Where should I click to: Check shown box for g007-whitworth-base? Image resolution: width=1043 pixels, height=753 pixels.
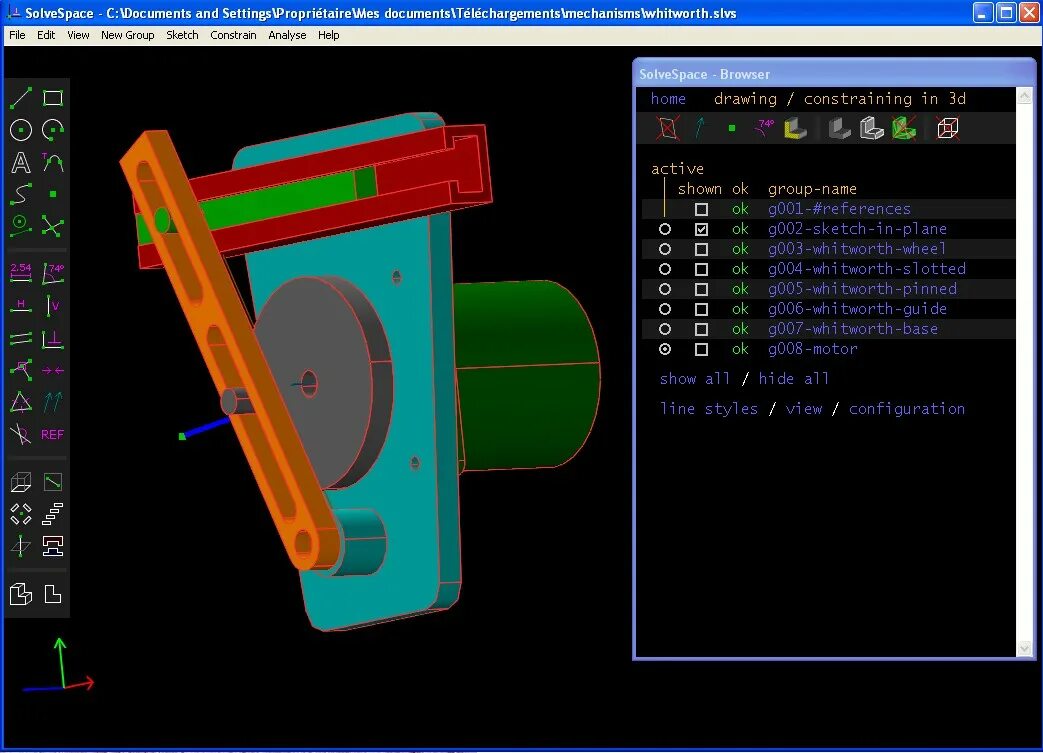(x=701, y=329)
